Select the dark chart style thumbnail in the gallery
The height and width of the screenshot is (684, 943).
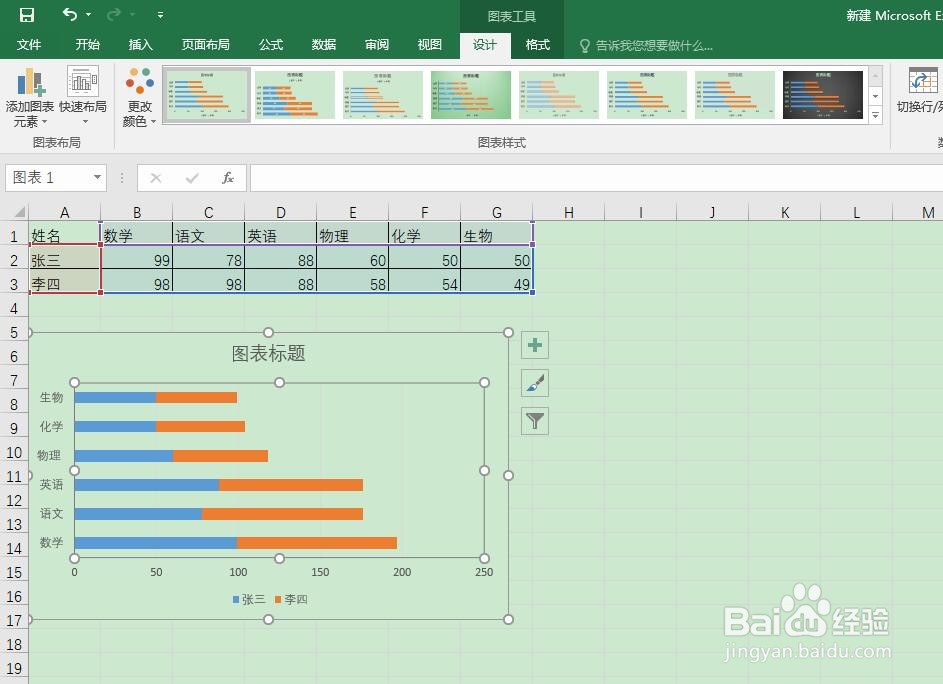[x=822, y=94]
